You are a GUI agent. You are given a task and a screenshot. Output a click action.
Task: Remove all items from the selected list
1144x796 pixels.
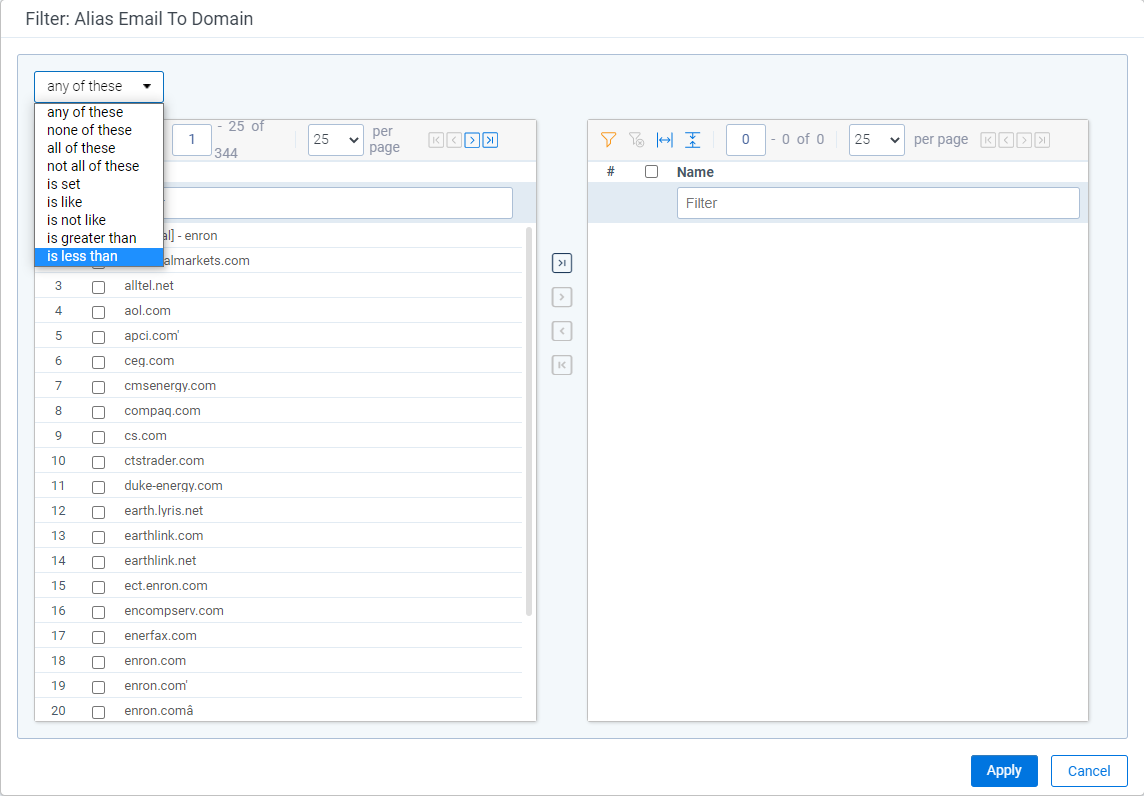click(562, 365)
